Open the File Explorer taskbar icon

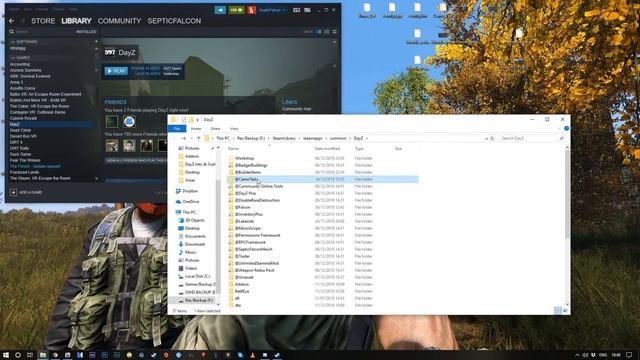42,355
